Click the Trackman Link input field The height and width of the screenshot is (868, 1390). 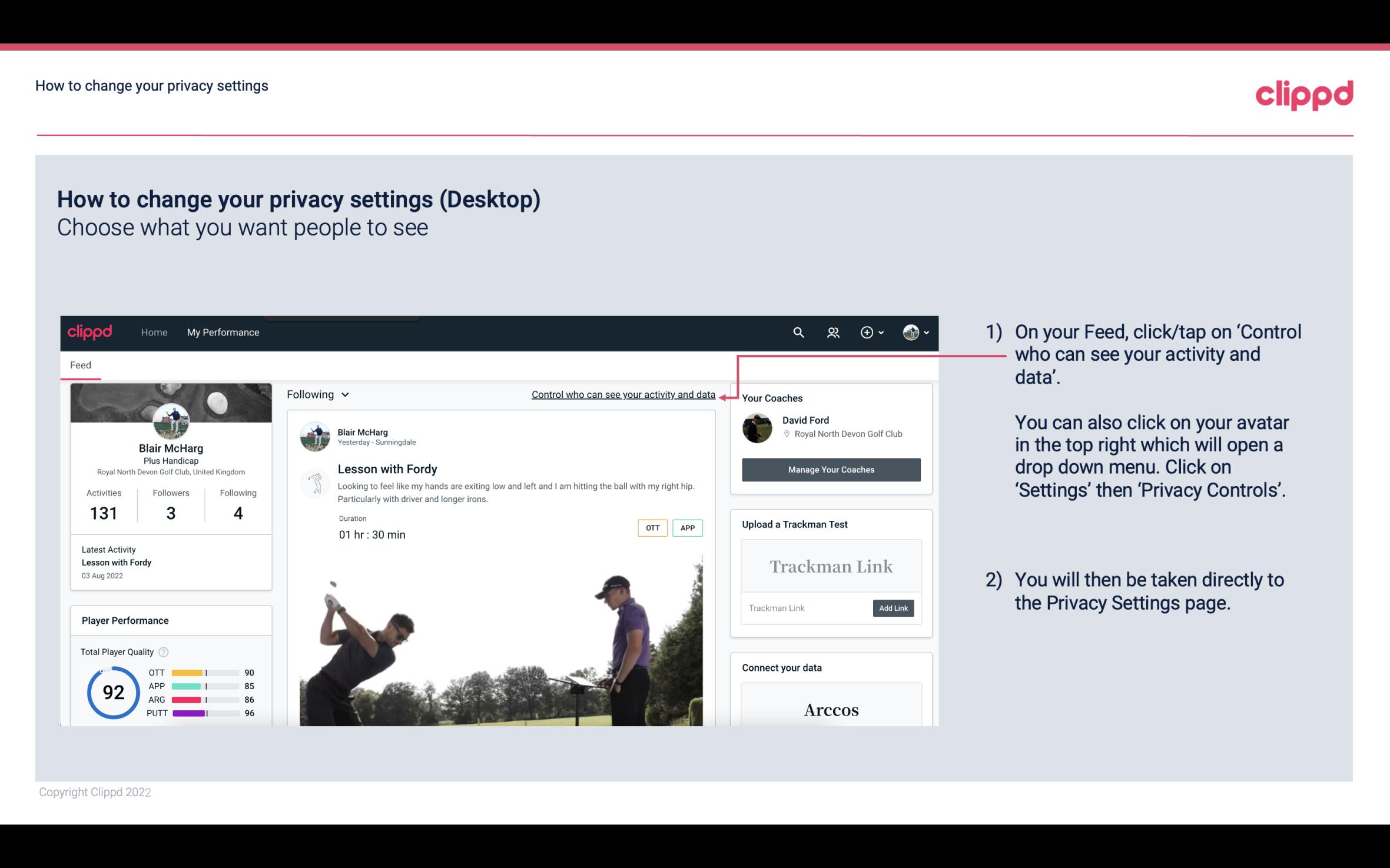click(x=806, y=607)
